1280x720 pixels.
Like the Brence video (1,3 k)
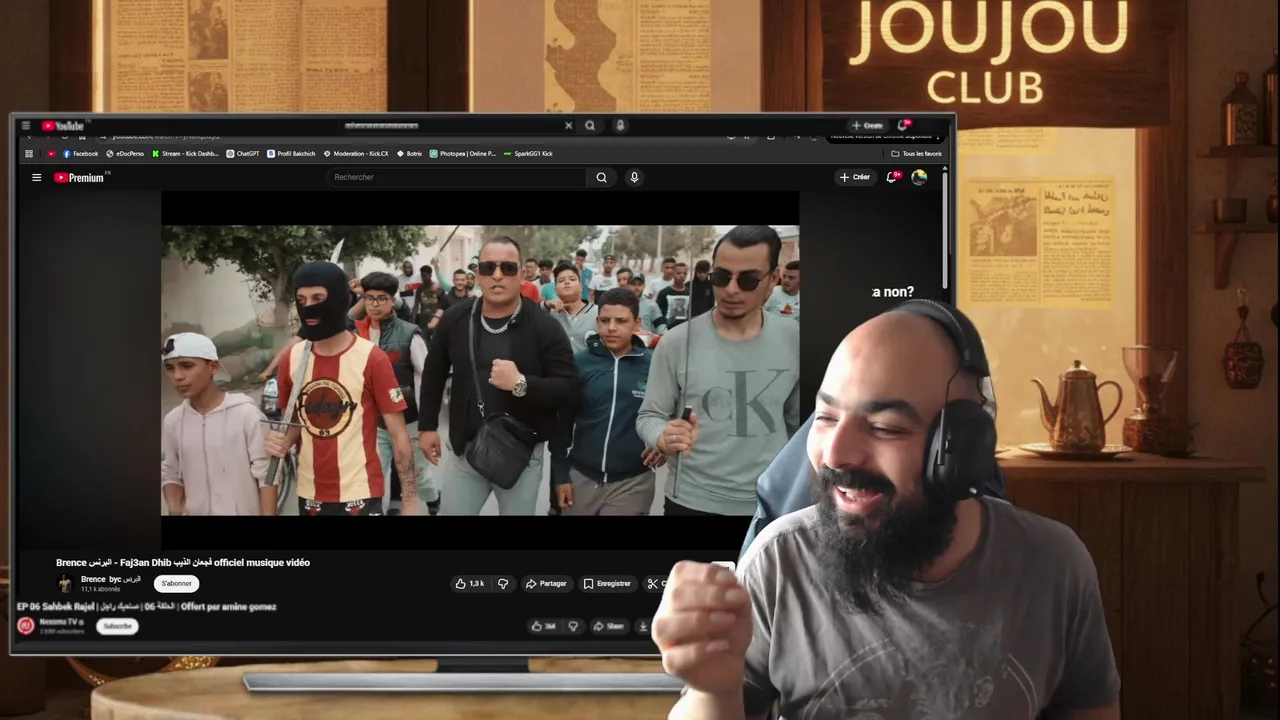[470, 584]
